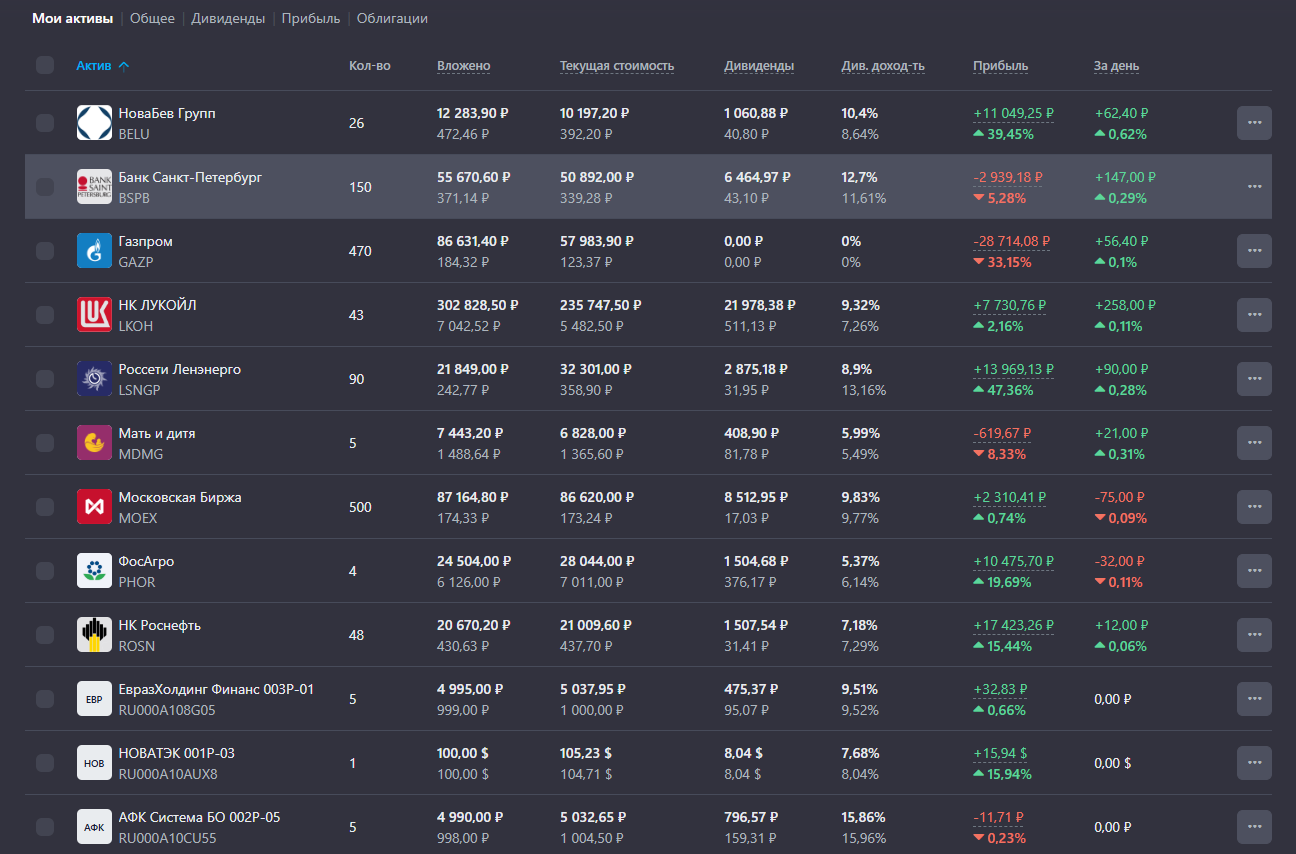Viewport: 1296px width, 854px height.
Task: Click the Мать и дитя logo icon
Action: (94, 443)
